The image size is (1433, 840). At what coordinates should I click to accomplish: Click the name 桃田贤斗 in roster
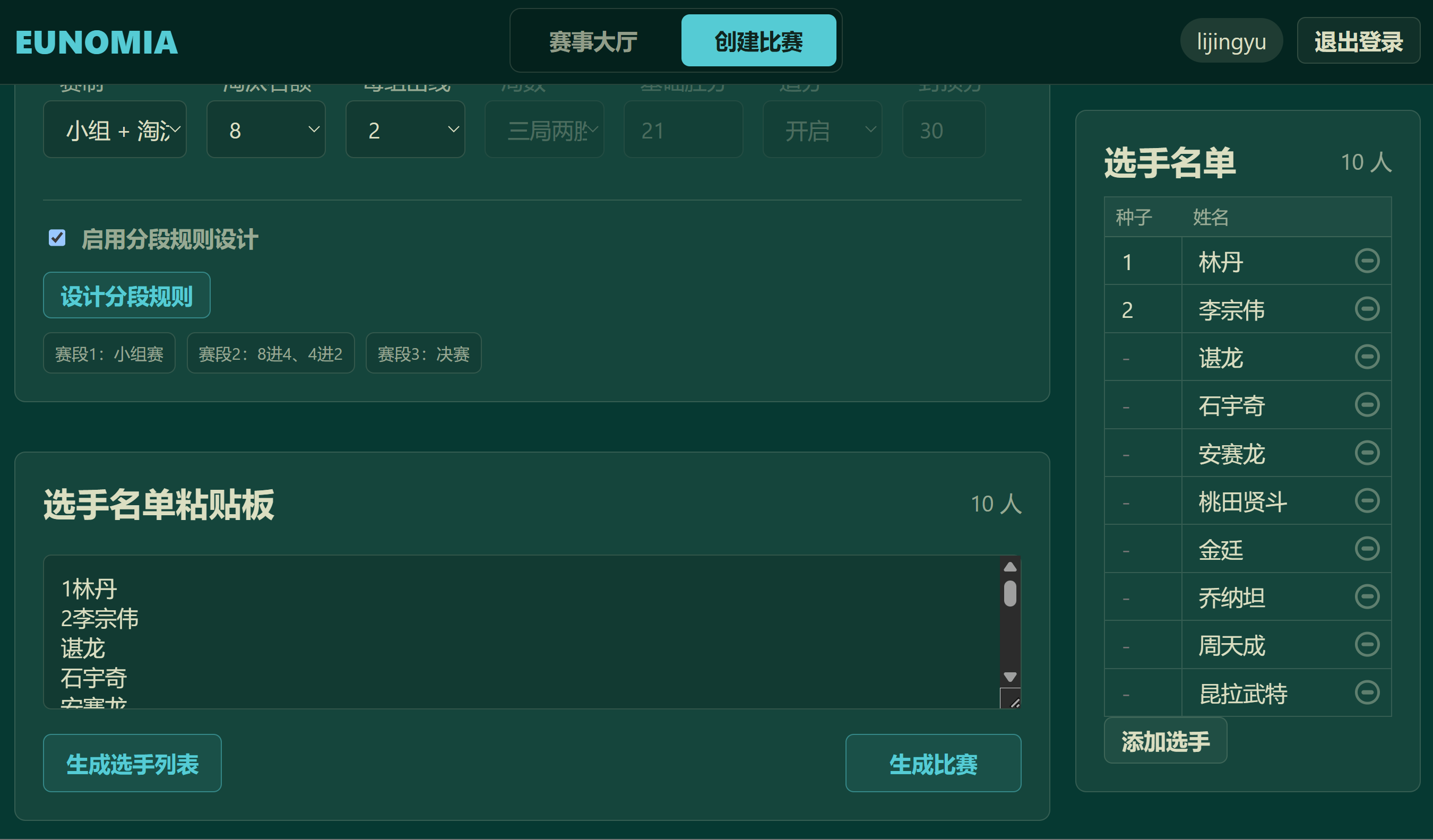coord(1243,501)
